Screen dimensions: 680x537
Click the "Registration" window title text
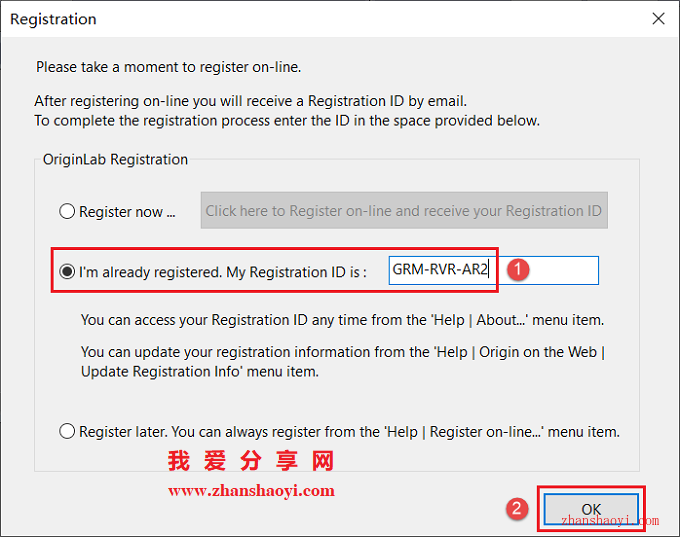click(53, 19)
